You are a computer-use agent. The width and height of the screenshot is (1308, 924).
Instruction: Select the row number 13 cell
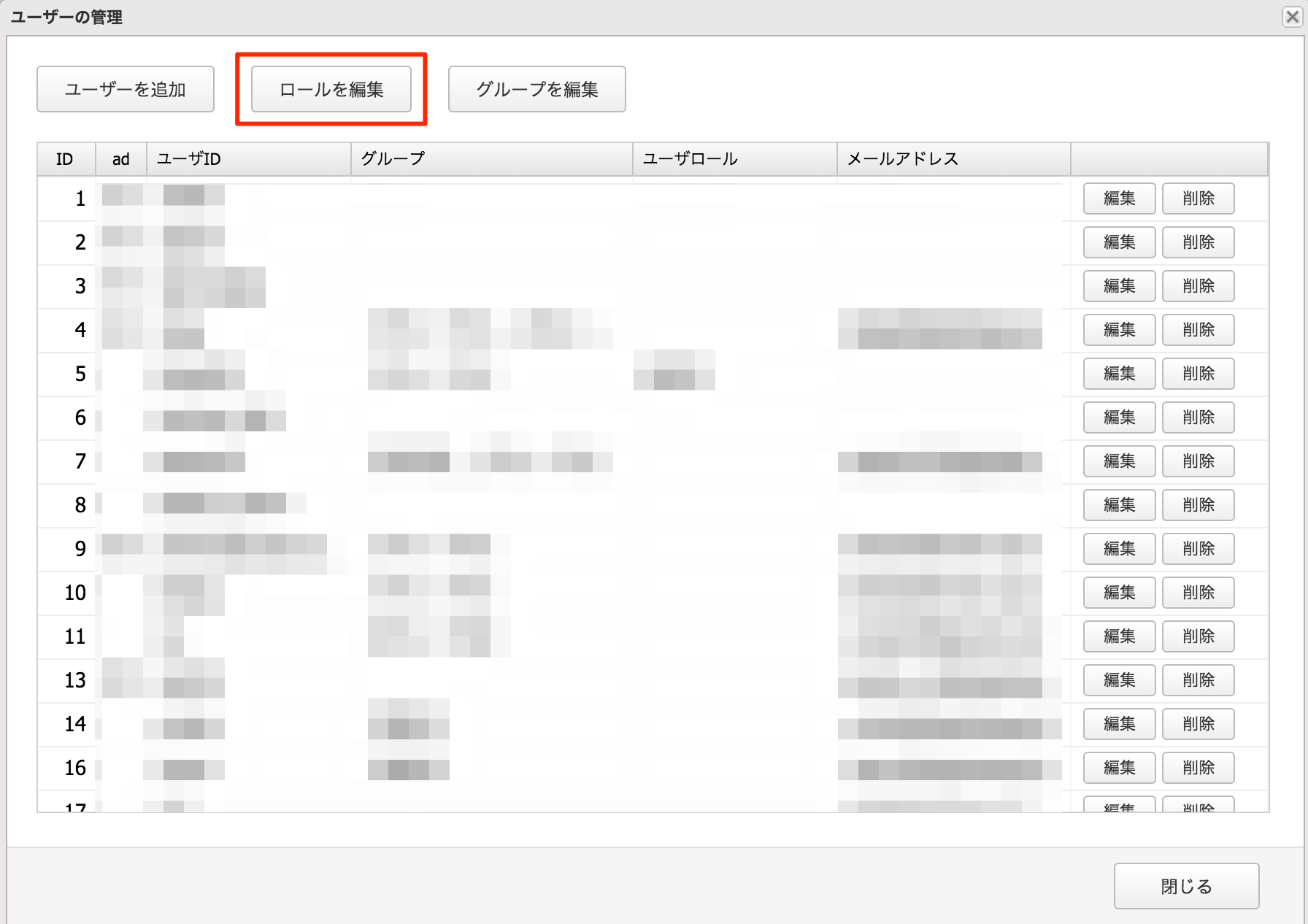(x=66, y=680)
